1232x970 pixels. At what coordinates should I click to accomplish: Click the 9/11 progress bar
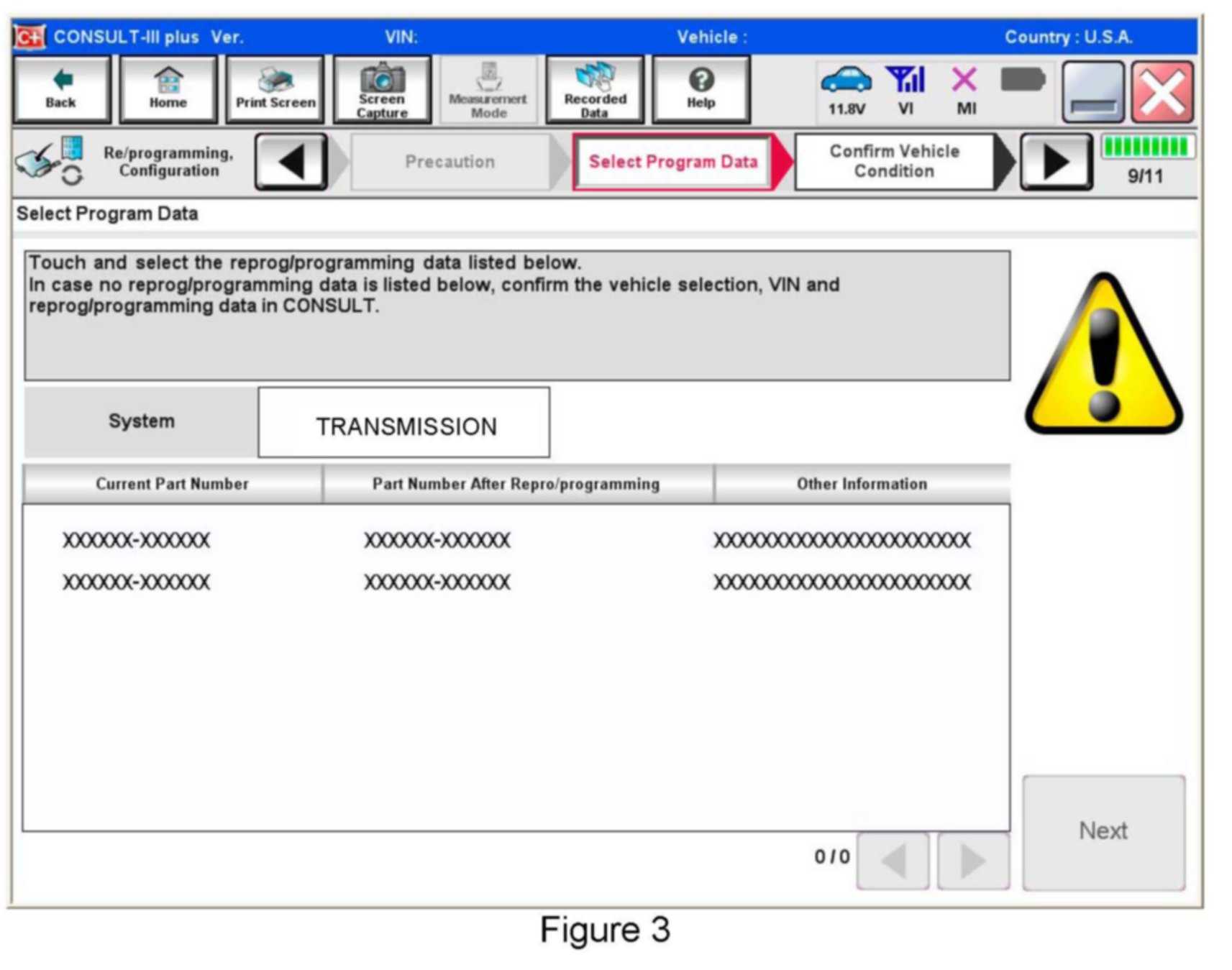click(1146, 147)
